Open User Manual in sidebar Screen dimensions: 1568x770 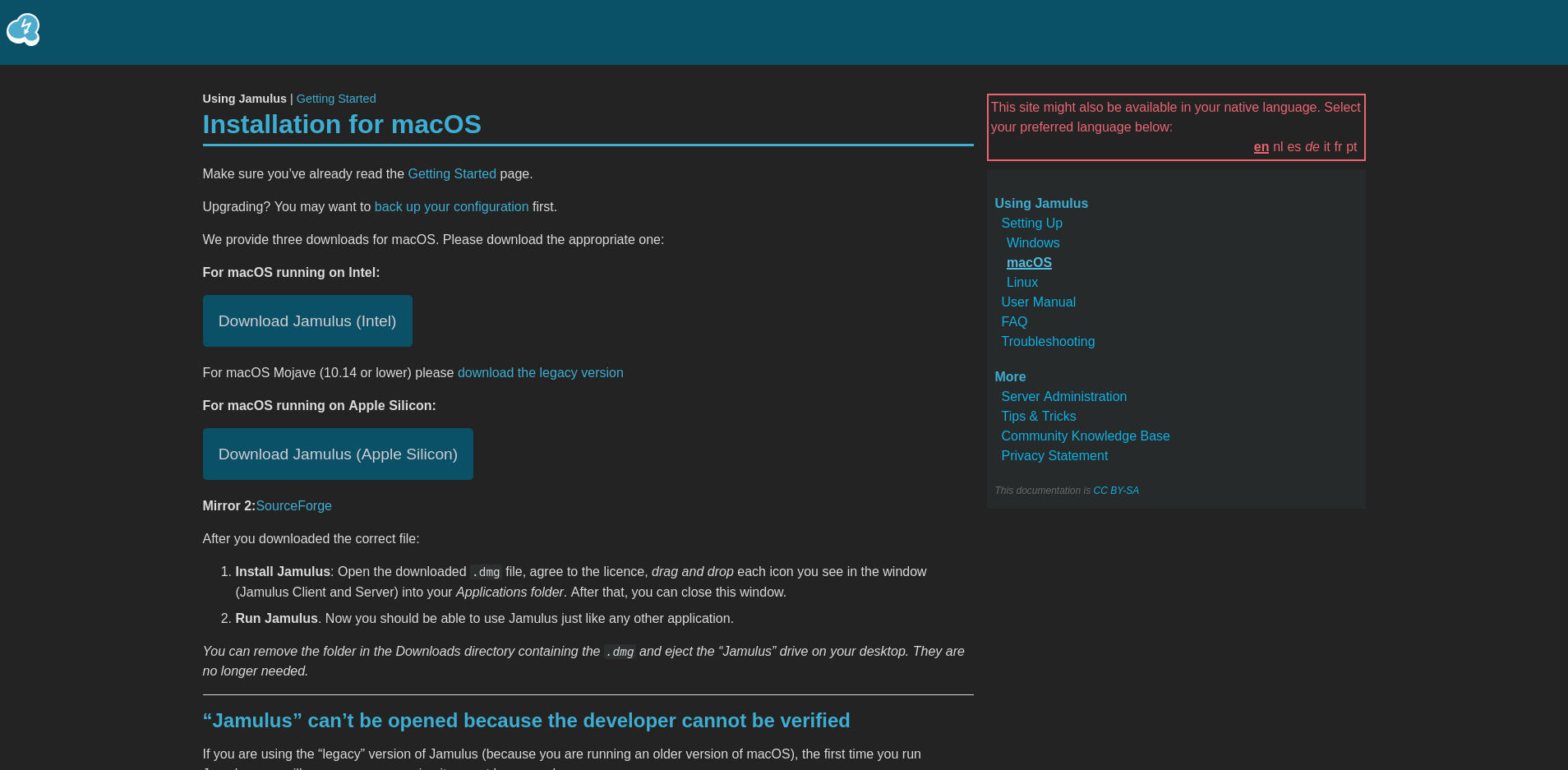[x=1038, y=302]
